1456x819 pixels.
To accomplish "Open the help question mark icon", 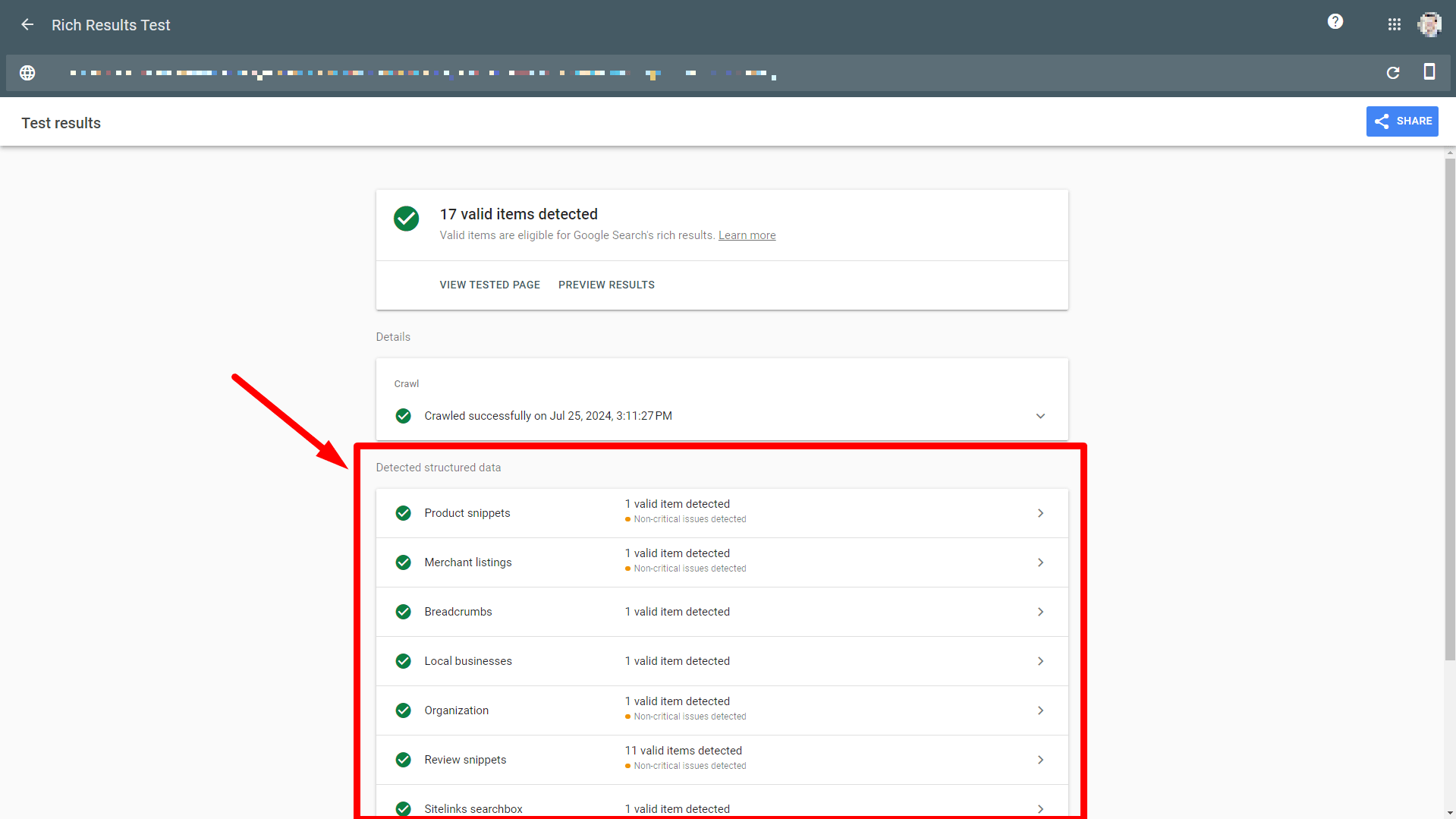I will tap(1335, 22).
